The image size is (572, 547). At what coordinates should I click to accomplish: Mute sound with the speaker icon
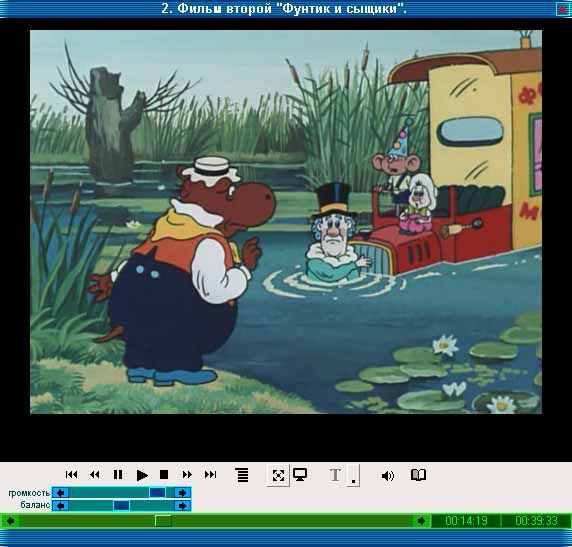(387, 475)
